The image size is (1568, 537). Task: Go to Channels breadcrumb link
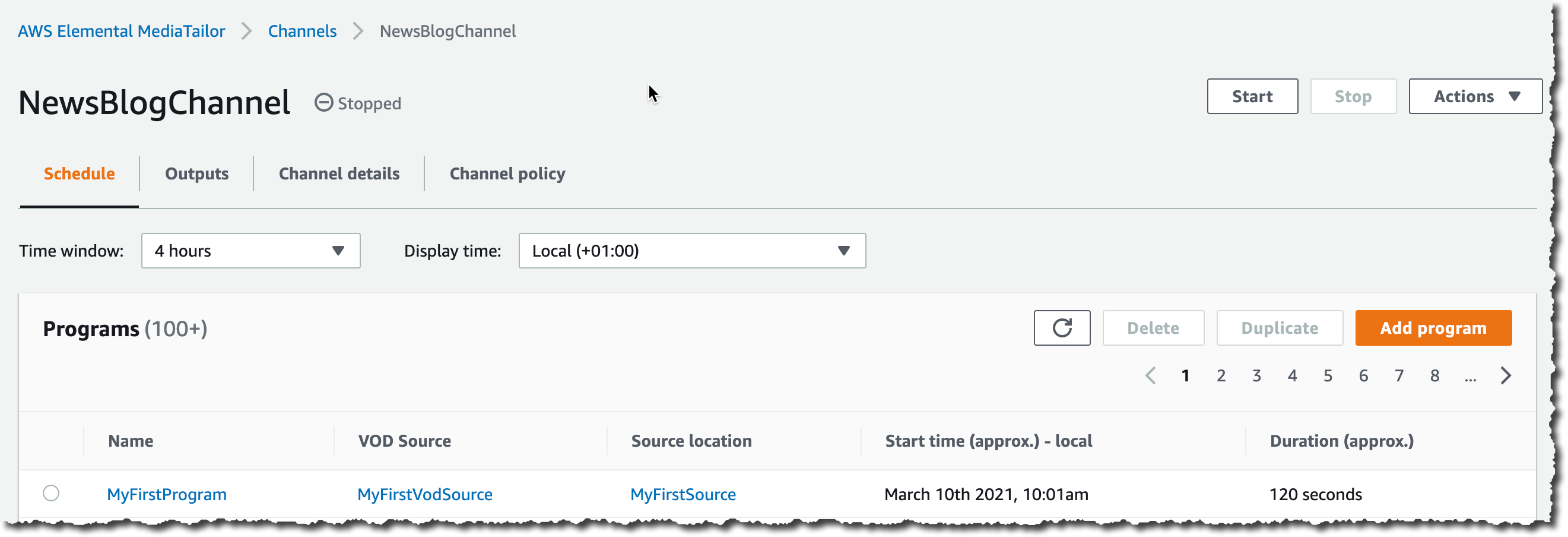pyautogui.click(x=302, y=31)
